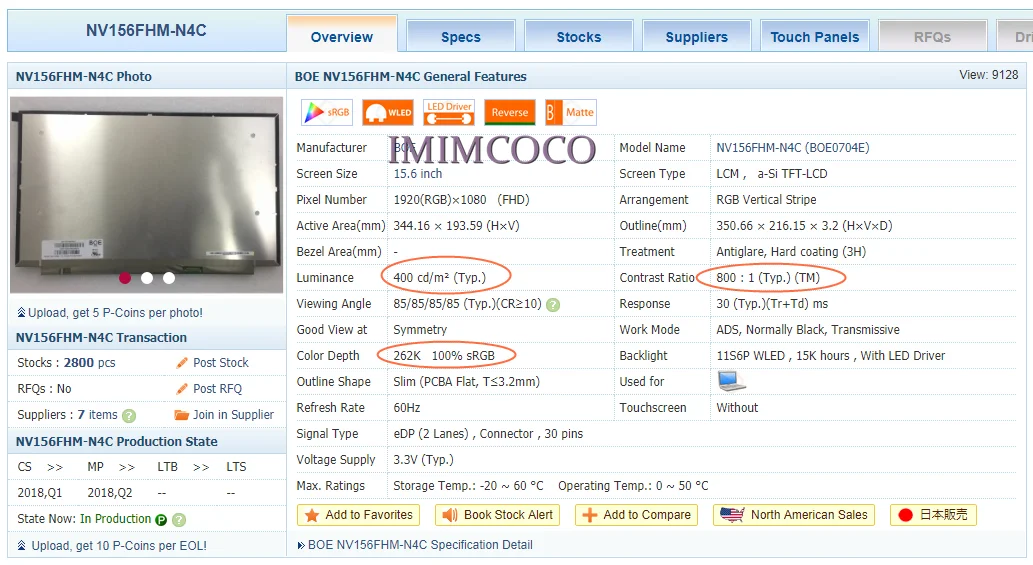Click the eDP (2 Lanes) signal type value
This screenshot has width=1033, height=565.
pos(488,433)
